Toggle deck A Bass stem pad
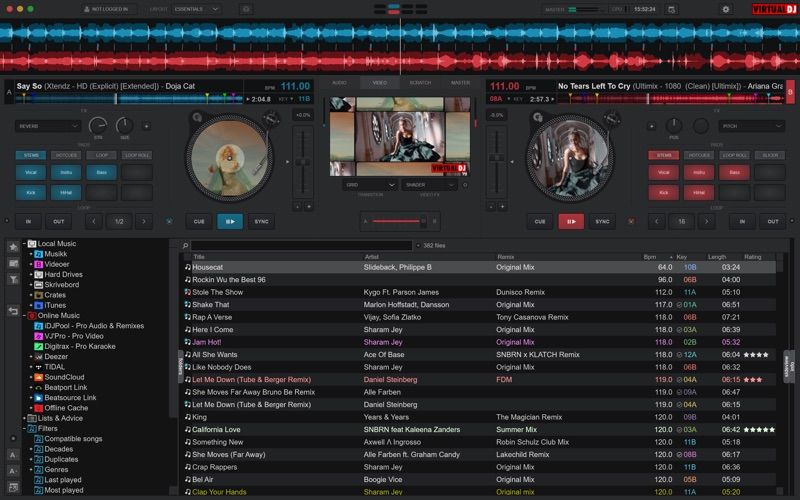This screenshot has height=500, width=800. 102,172
